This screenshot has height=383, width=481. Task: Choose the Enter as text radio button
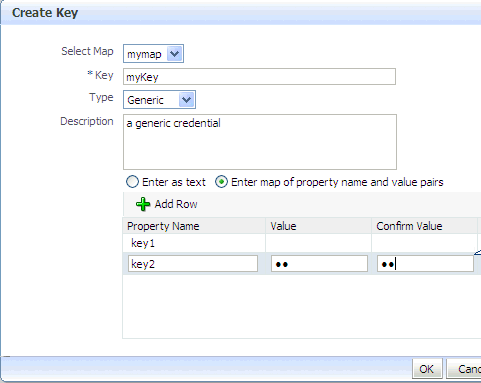click(132, 182)
